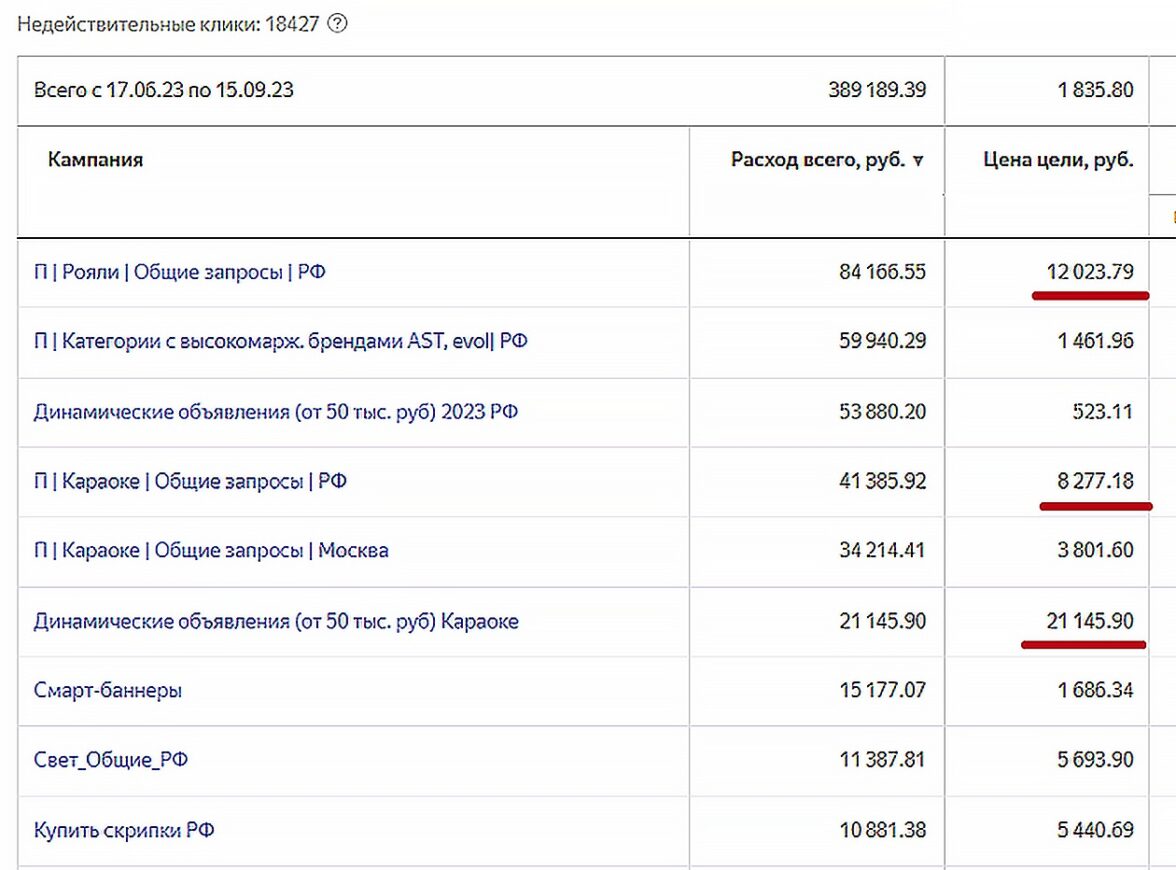Open Динамические объявления 2023 РФ campaign

point(275,412)
